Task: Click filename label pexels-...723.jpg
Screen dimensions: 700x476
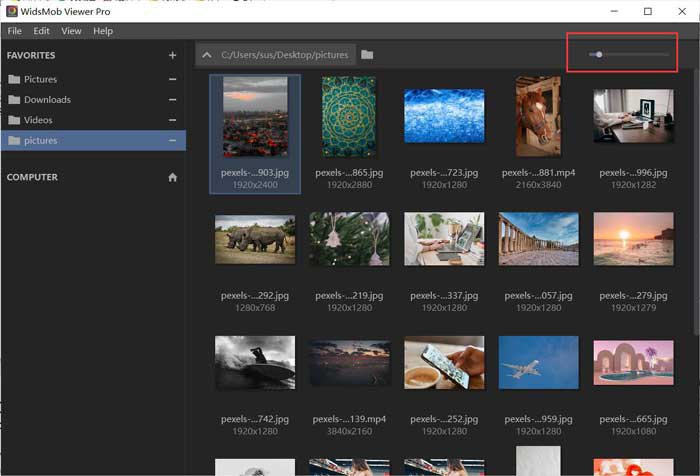Action: [x=444, y=173]
